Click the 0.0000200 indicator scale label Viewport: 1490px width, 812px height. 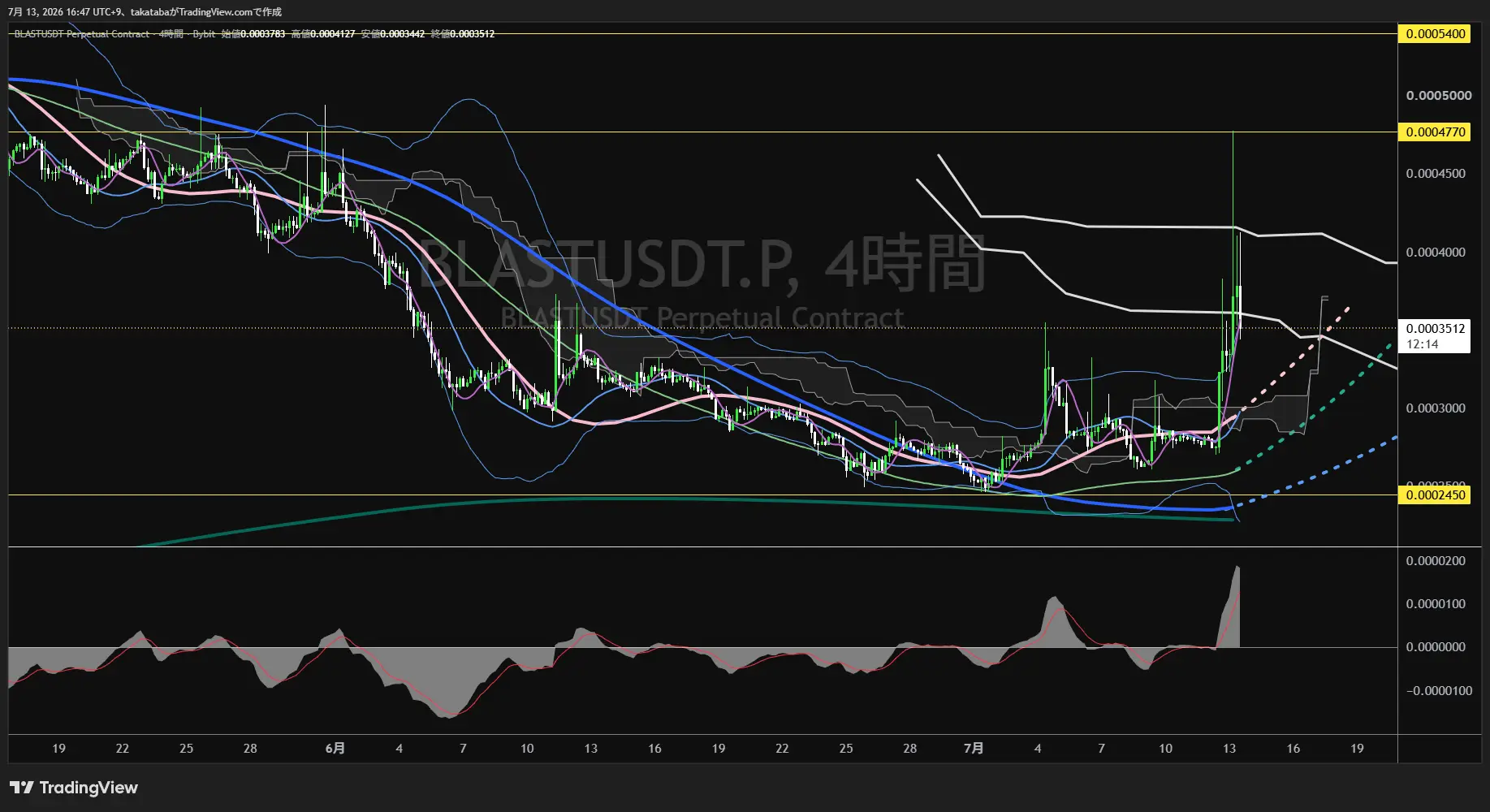click(x=1436, y=561)
